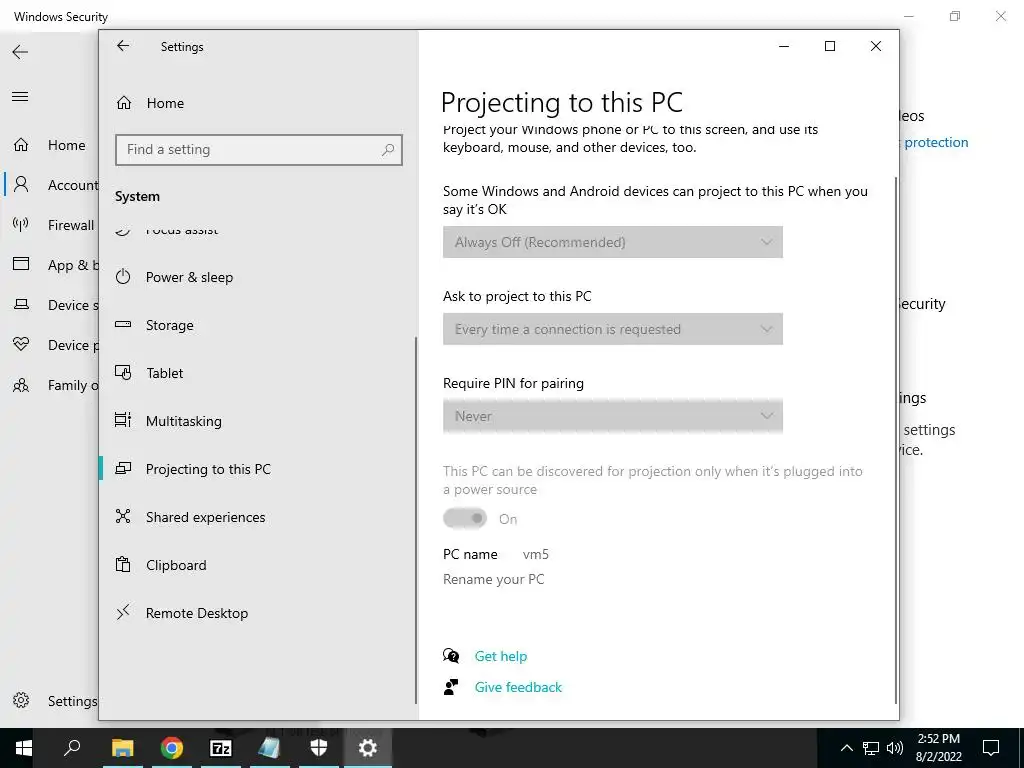Open Tablet settings page
This screenshot has width=1024, height=768.
259,373
